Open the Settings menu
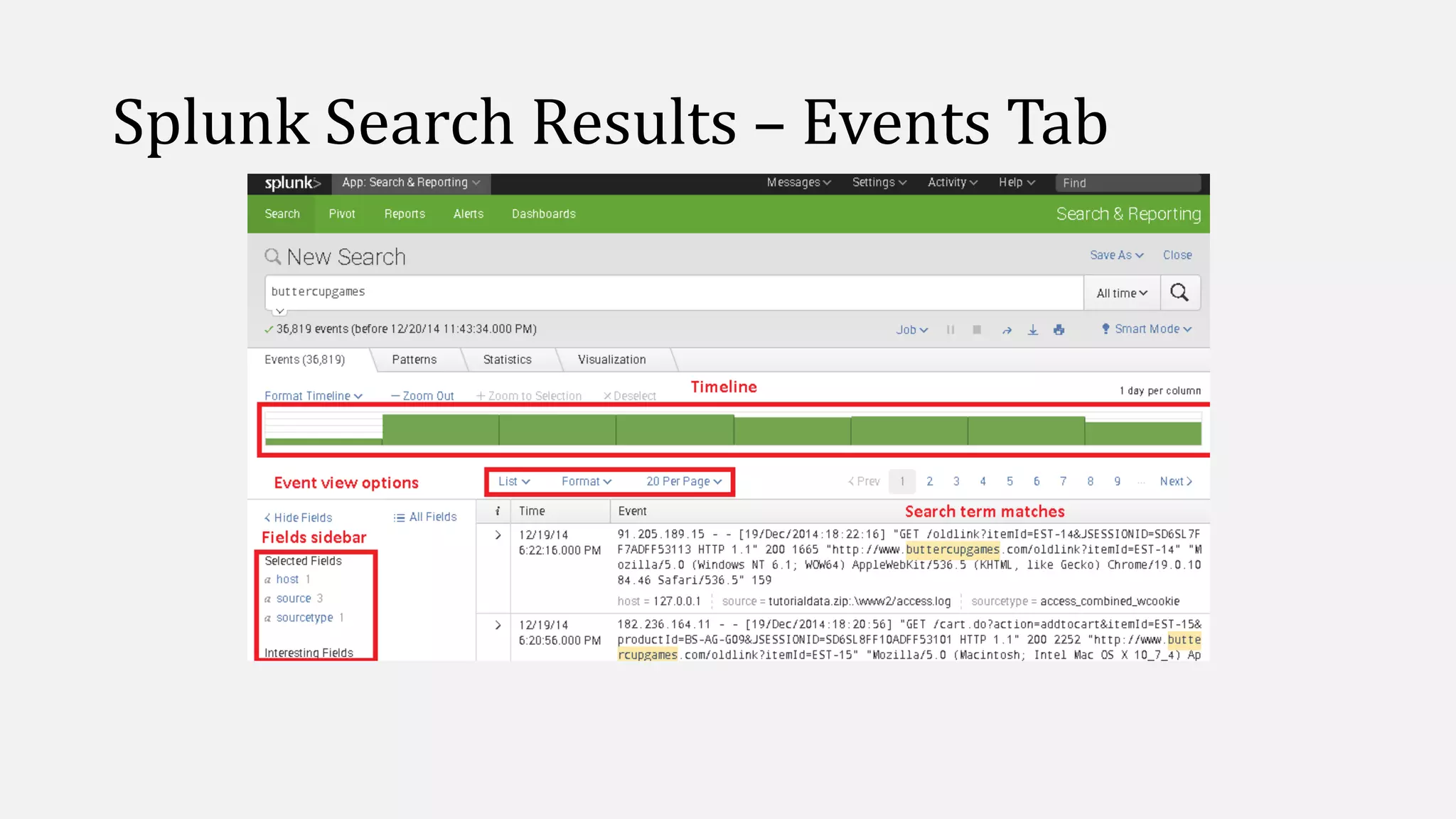 (x=879, y=183)
